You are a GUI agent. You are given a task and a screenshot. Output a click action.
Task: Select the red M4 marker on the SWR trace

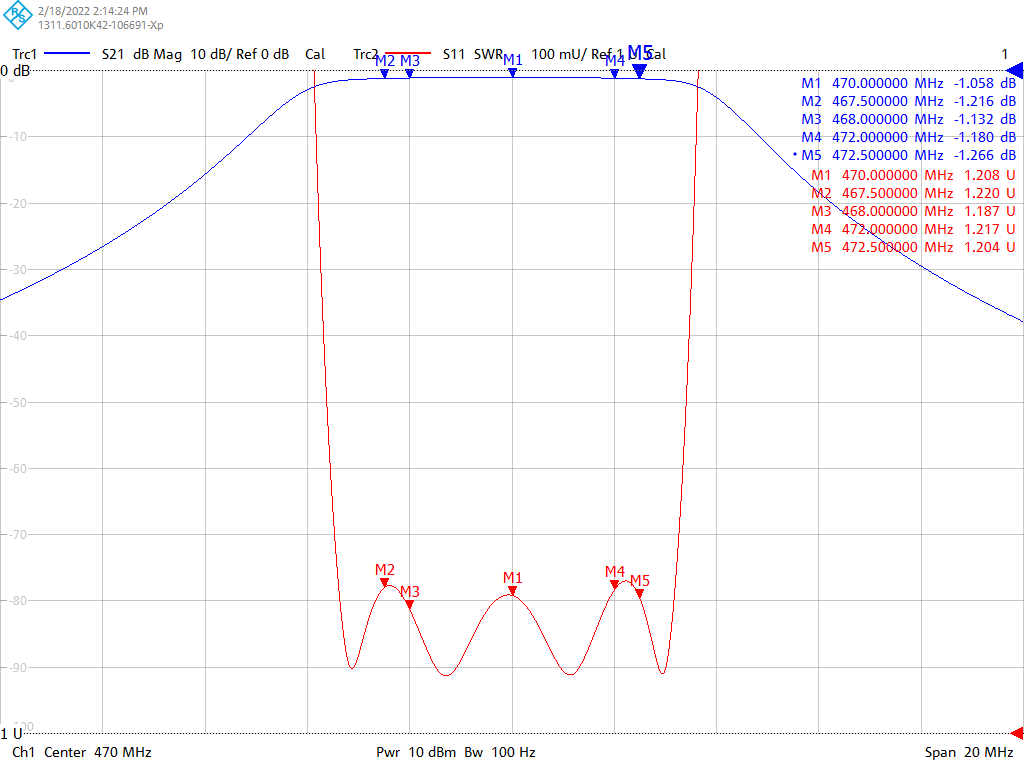tap(615, 584)
